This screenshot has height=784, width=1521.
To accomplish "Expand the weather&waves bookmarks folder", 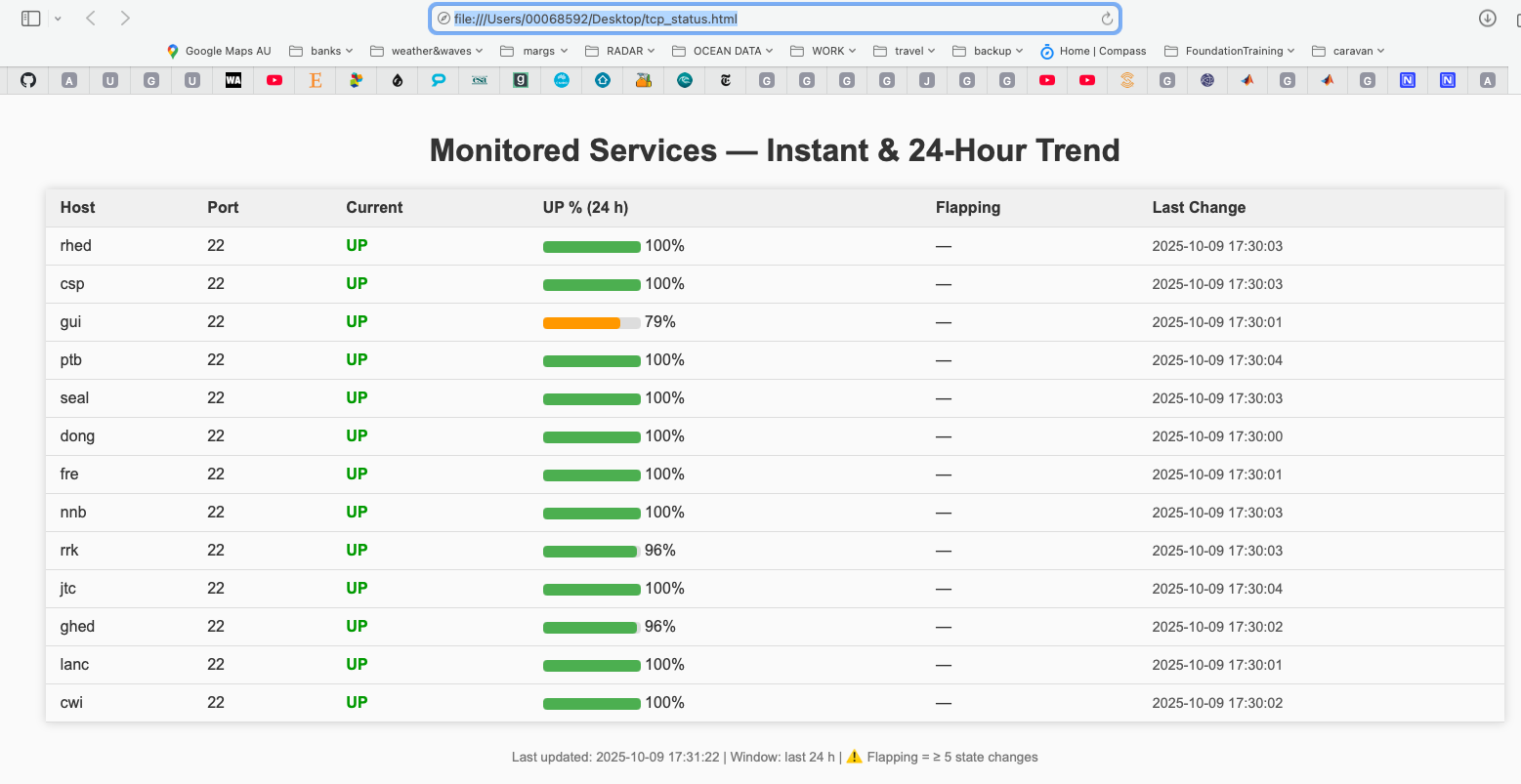I will 428,51.
